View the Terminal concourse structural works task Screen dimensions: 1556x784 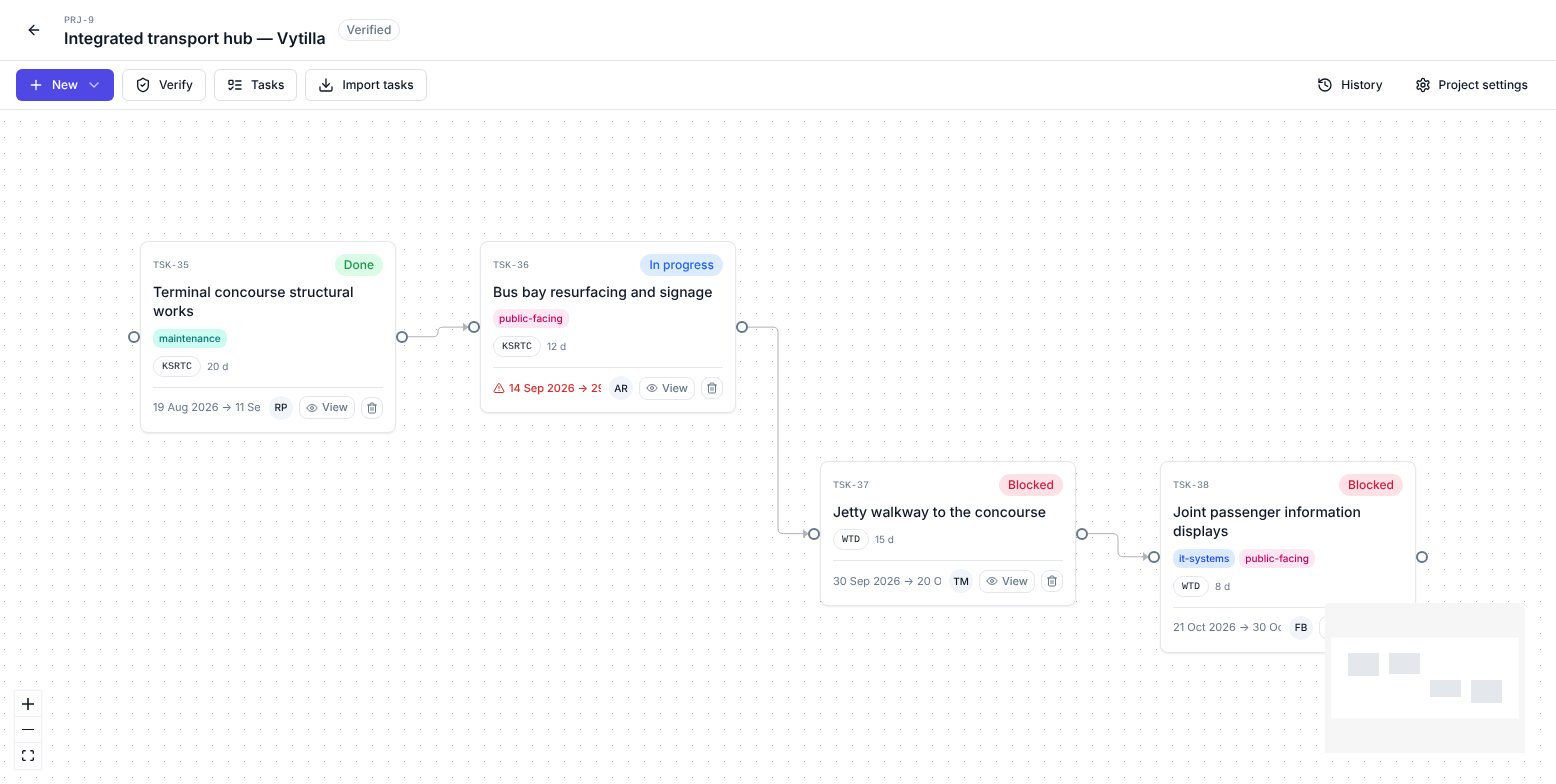click(327, 408)
